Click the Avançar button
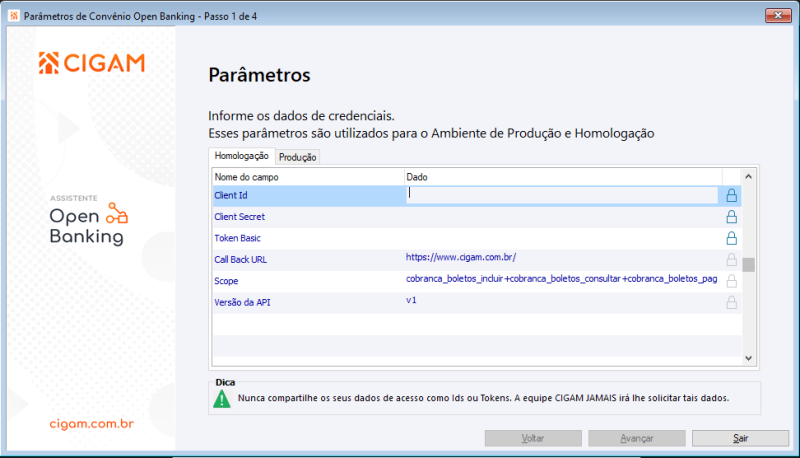This screenshot has height=458, width=800. click(637, 438)
